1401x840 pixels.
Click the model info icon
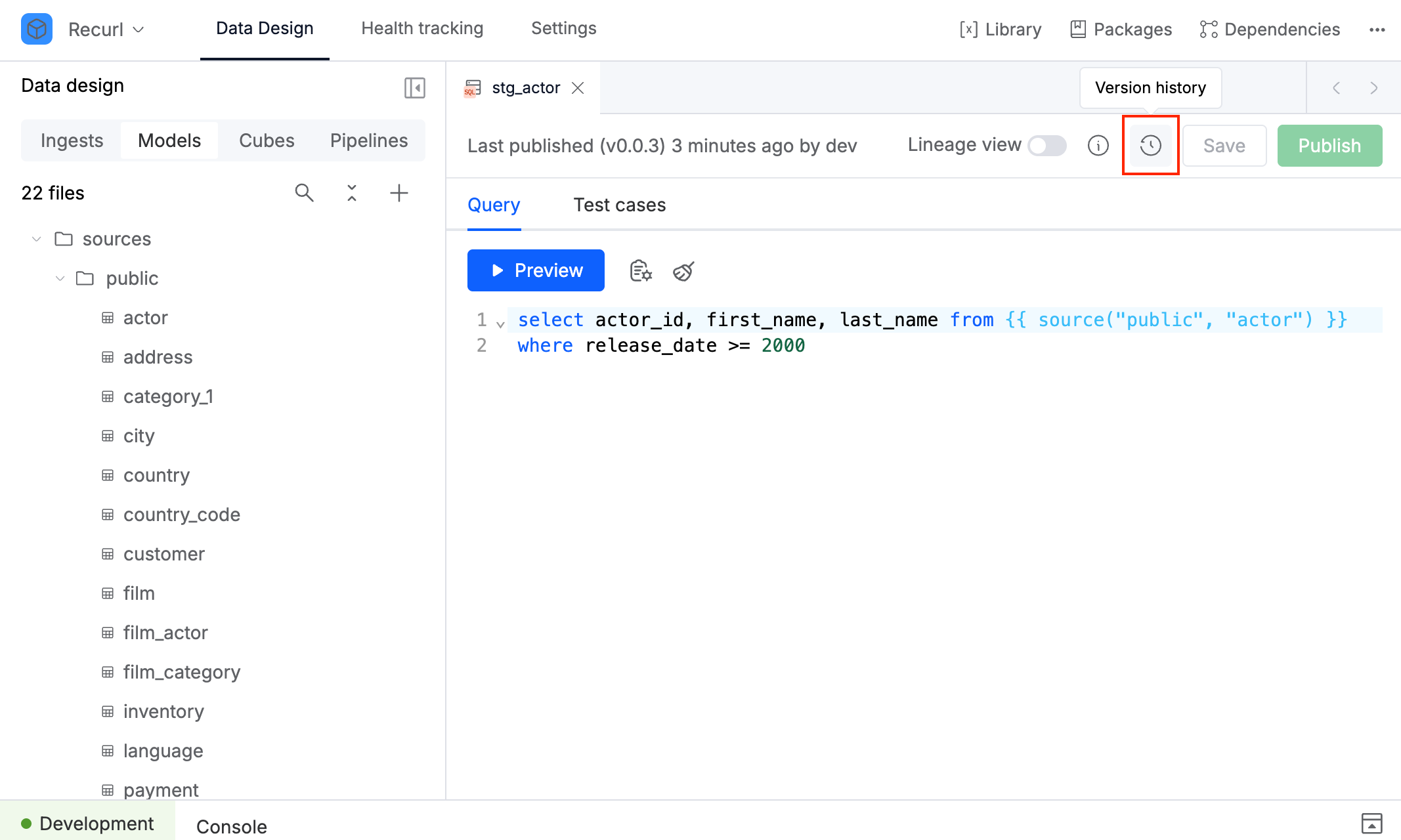(x=1098, y=146)
